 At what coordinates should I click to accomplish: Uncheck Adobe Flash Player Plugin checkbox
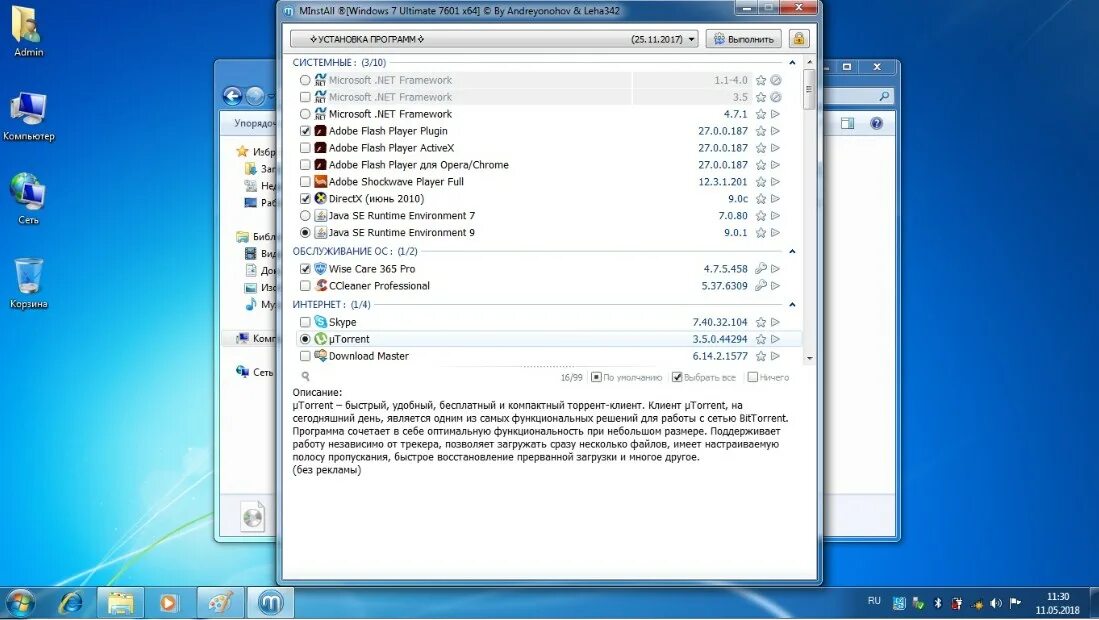pyautogui.click(x=305, y=131)
